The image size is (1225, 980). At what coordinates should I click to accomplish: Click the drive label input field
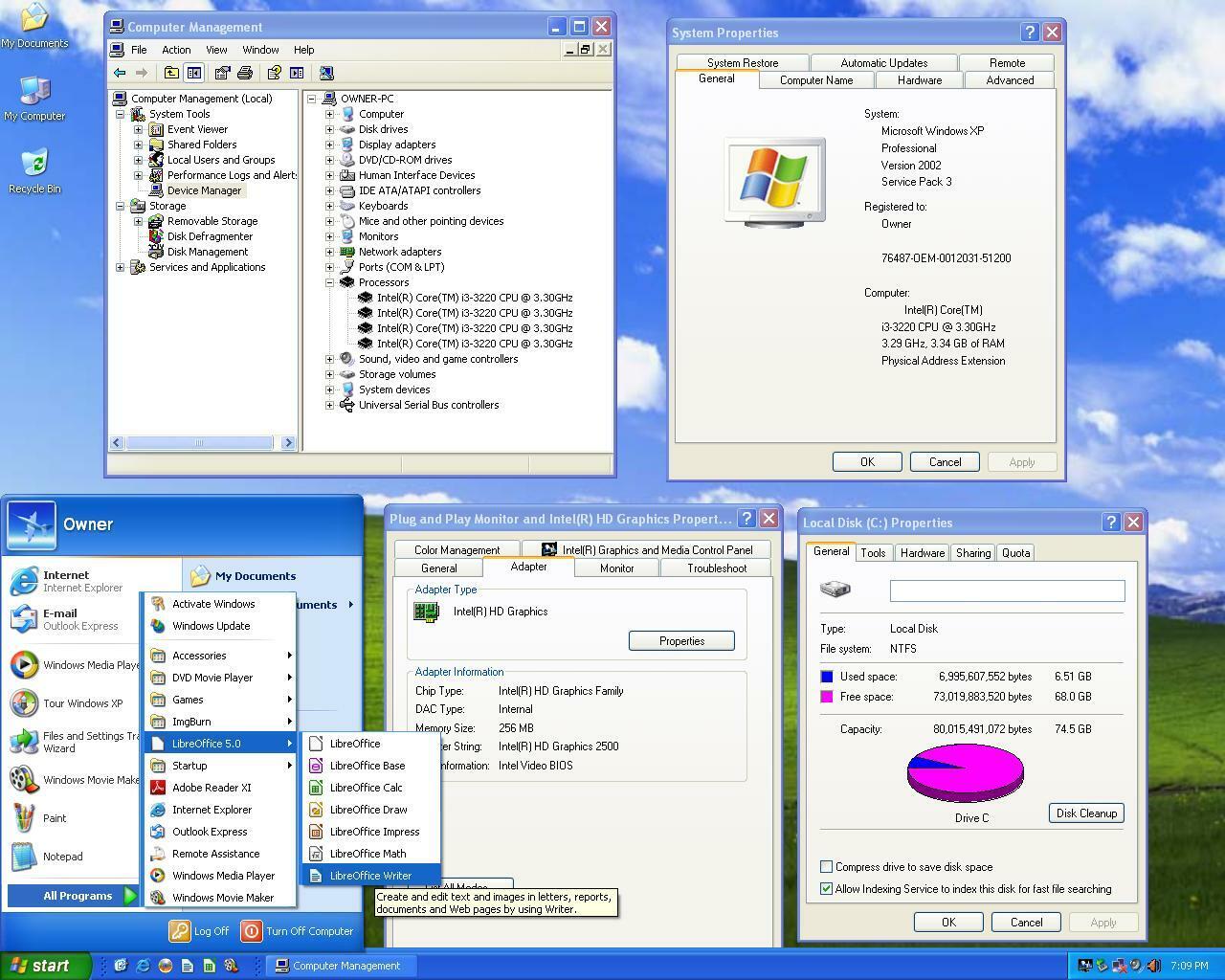click(x=1007, y=591)
